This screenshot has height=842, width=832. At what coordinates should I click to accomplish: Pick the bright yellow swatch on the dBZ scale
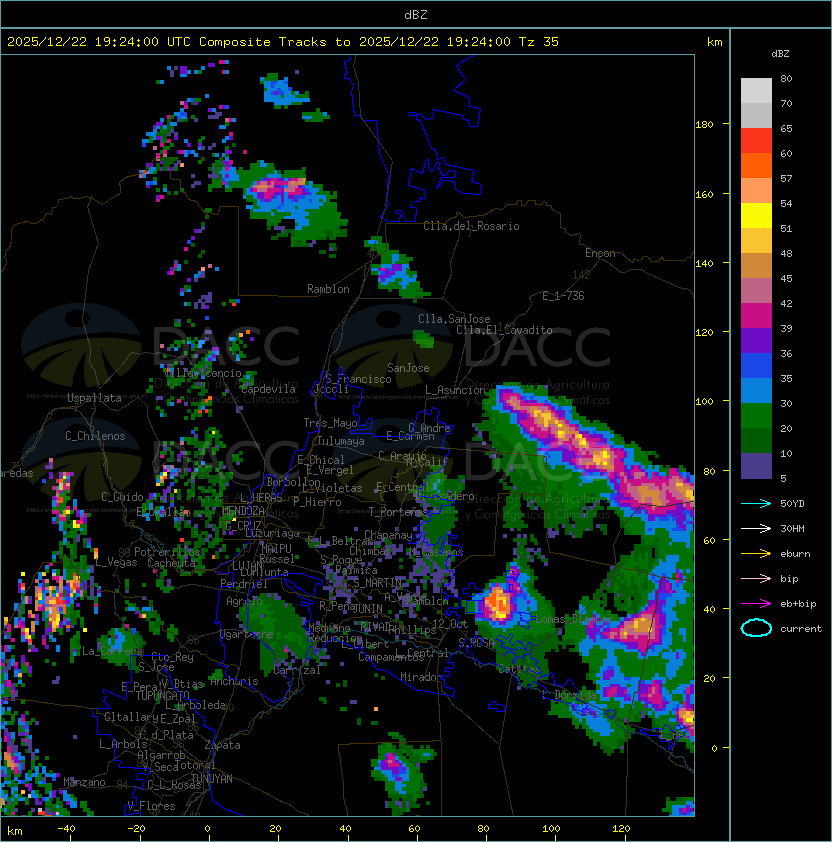pos(756,216)
